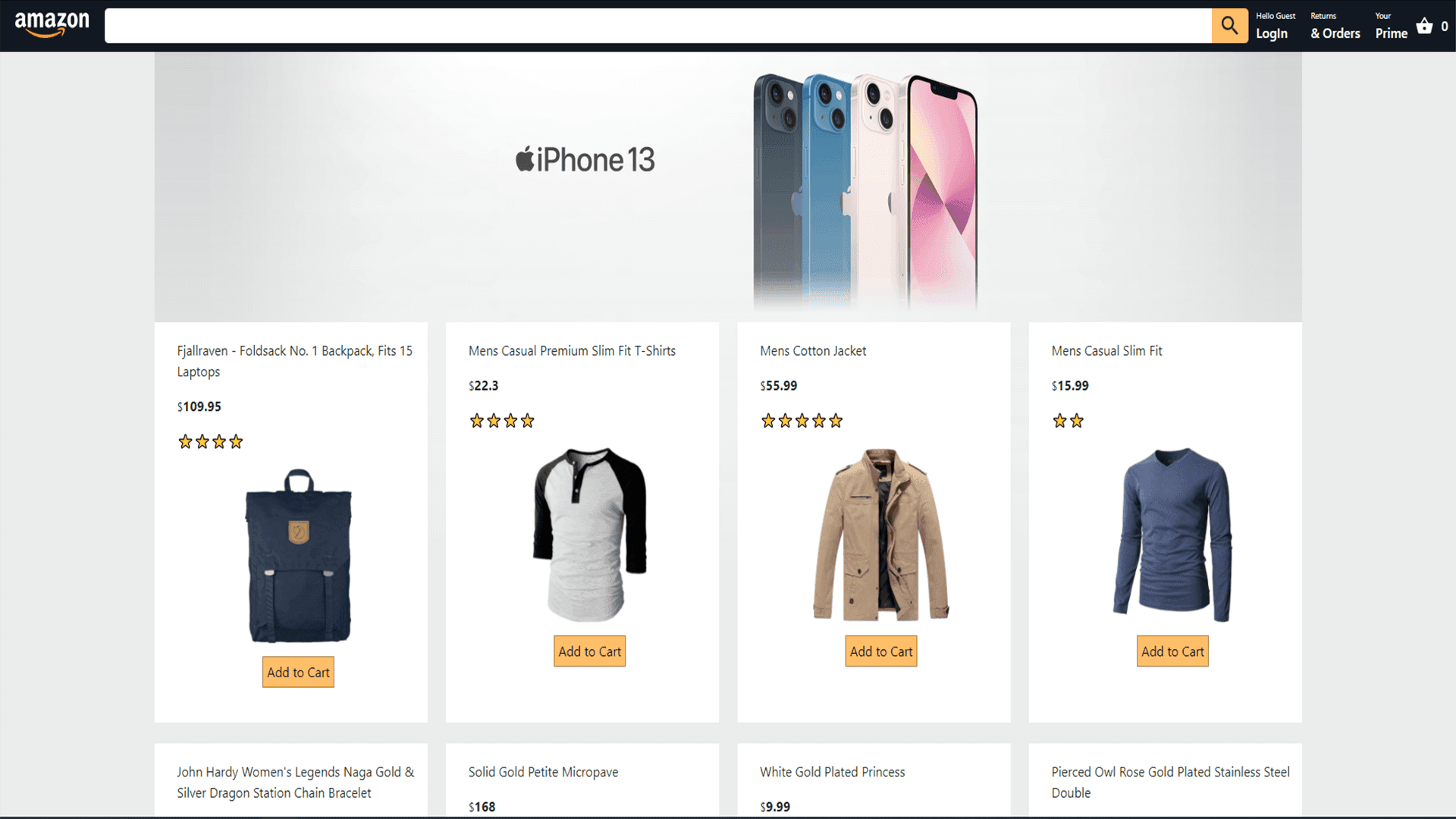This screenshot has width=1456, height=819.
Task: Open Your Prime menu item
Action: [x=1391, y=26]
